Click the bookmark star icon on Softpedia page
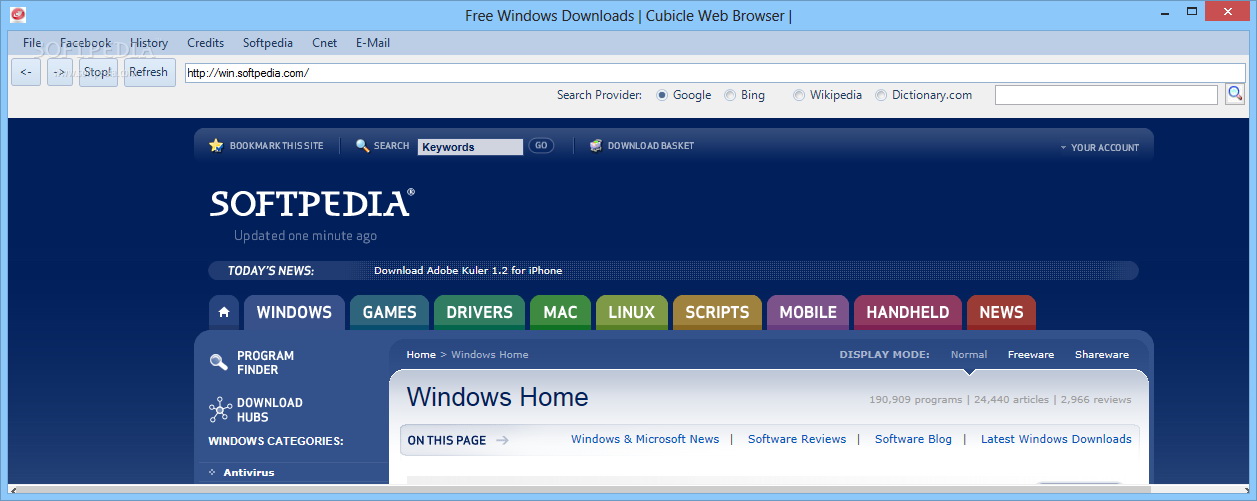Viewport: 1257px width, 501px height. 216,145
